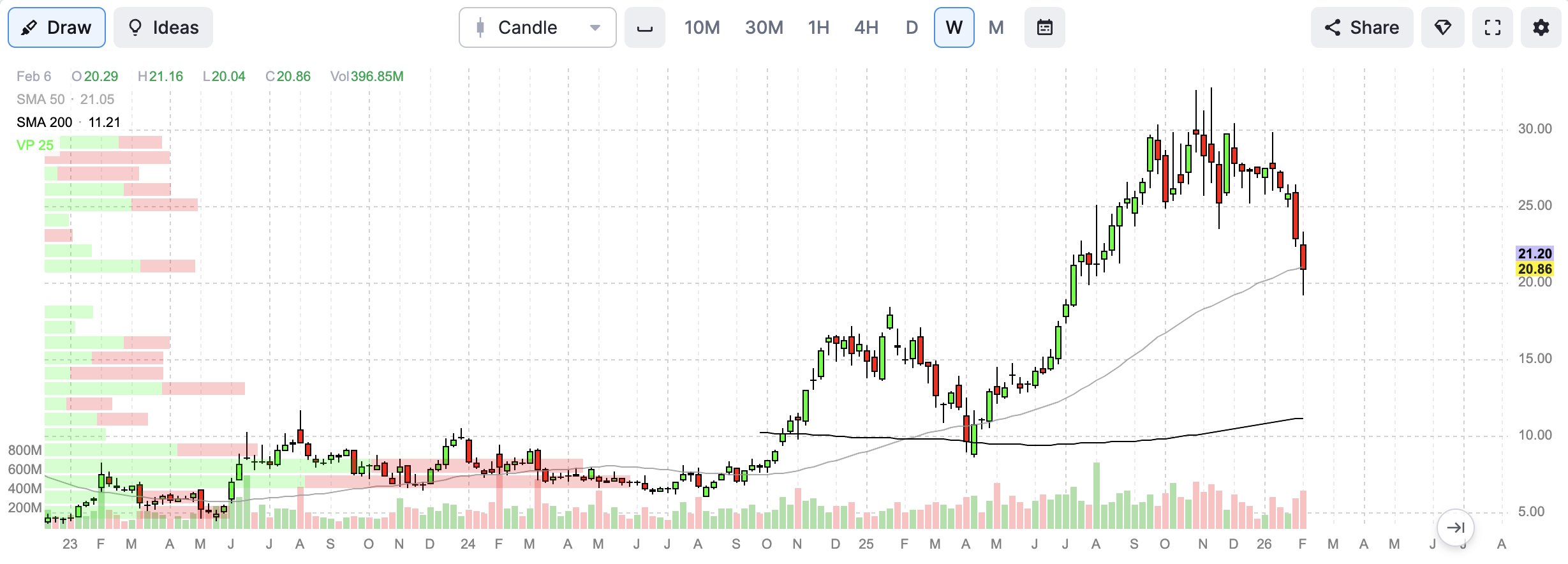Click the Vol 396.85M readout
Viewport: 1568px width, 564px height.
point(367,77)
